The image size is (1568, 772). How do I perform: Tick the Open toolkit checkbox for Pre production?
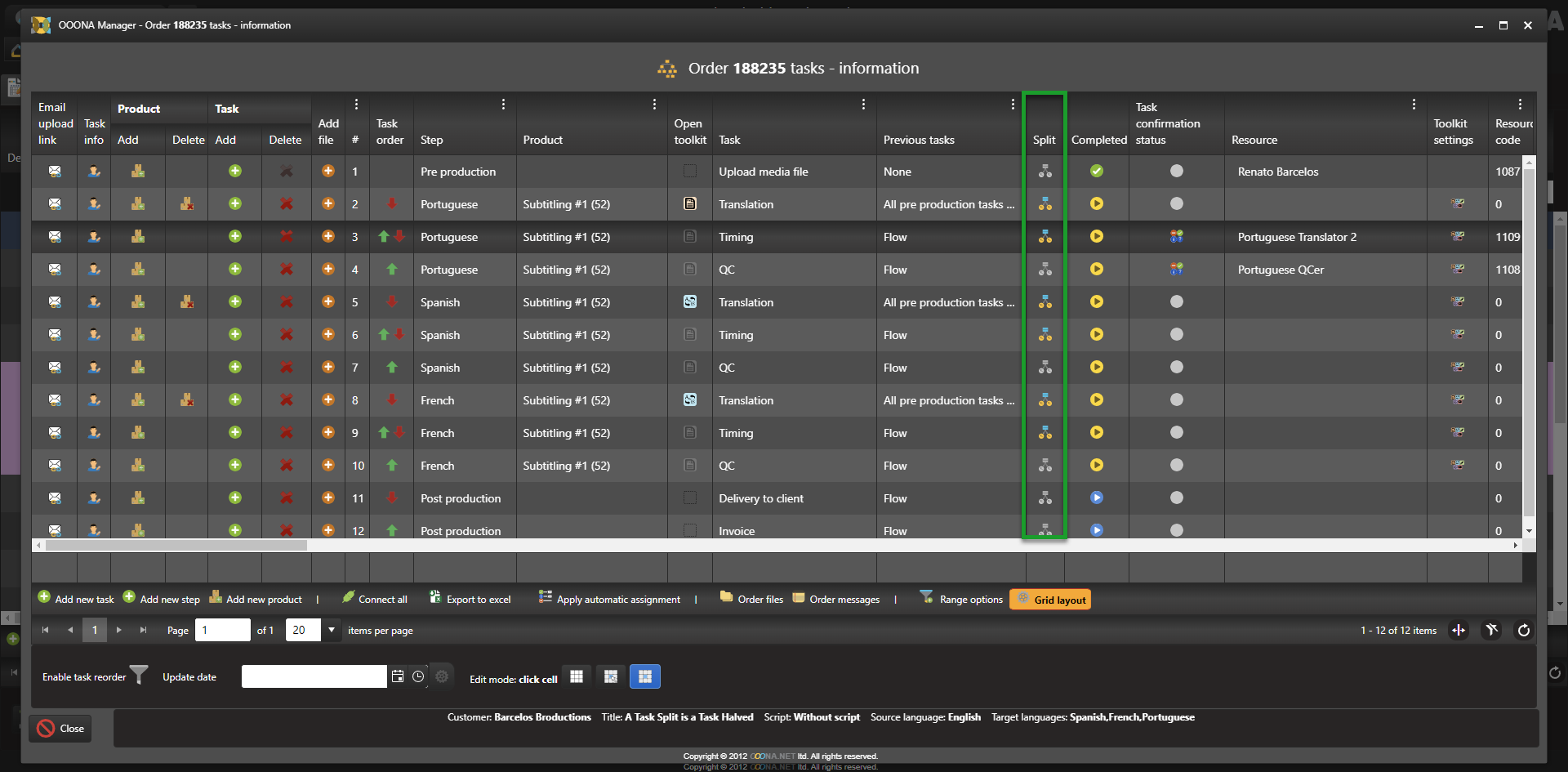click(690, 172)
